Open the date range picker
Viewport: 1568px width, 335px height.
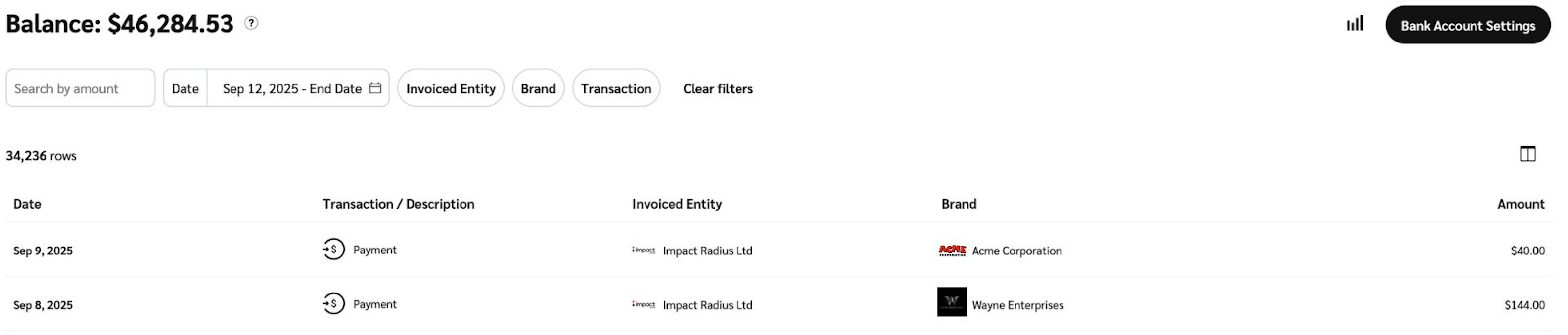tap(292, 89)
